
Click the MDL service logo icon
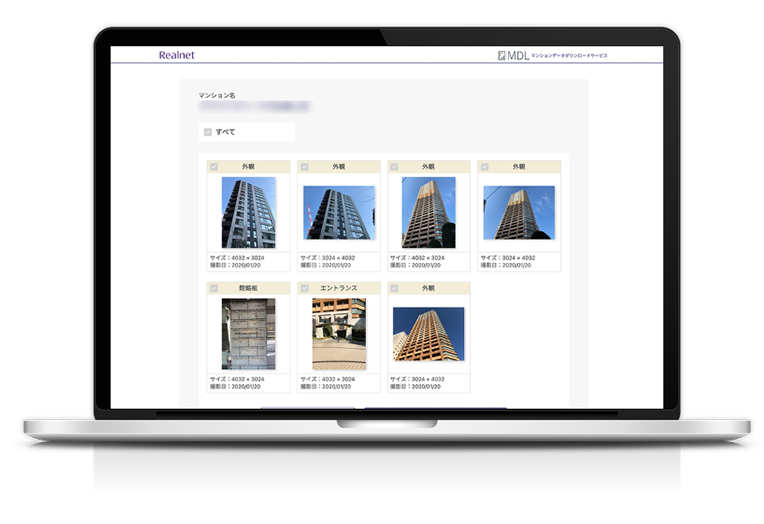[502, 55]
